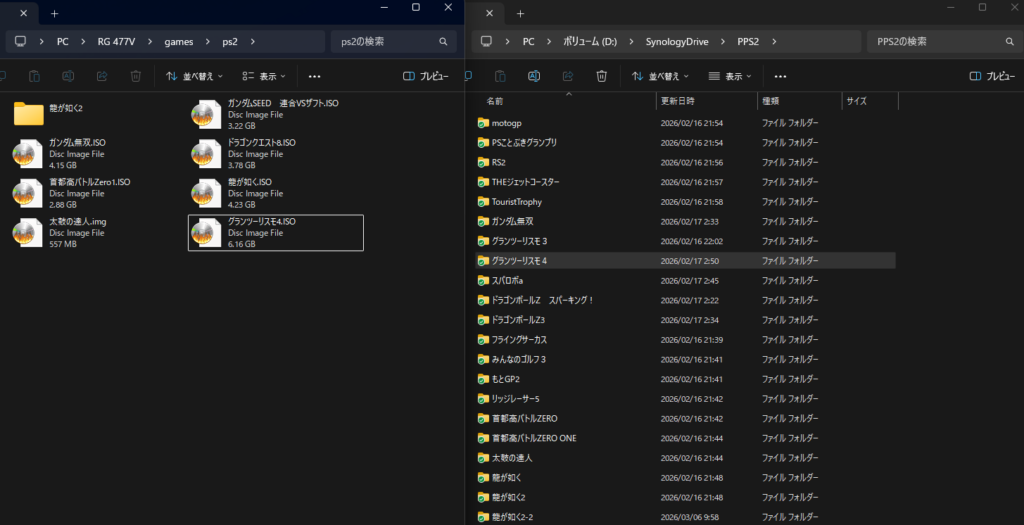Click the rename icon in PPS2 window toolbar
Viewport: 1024px width, 525px height.
click(534, 76)
